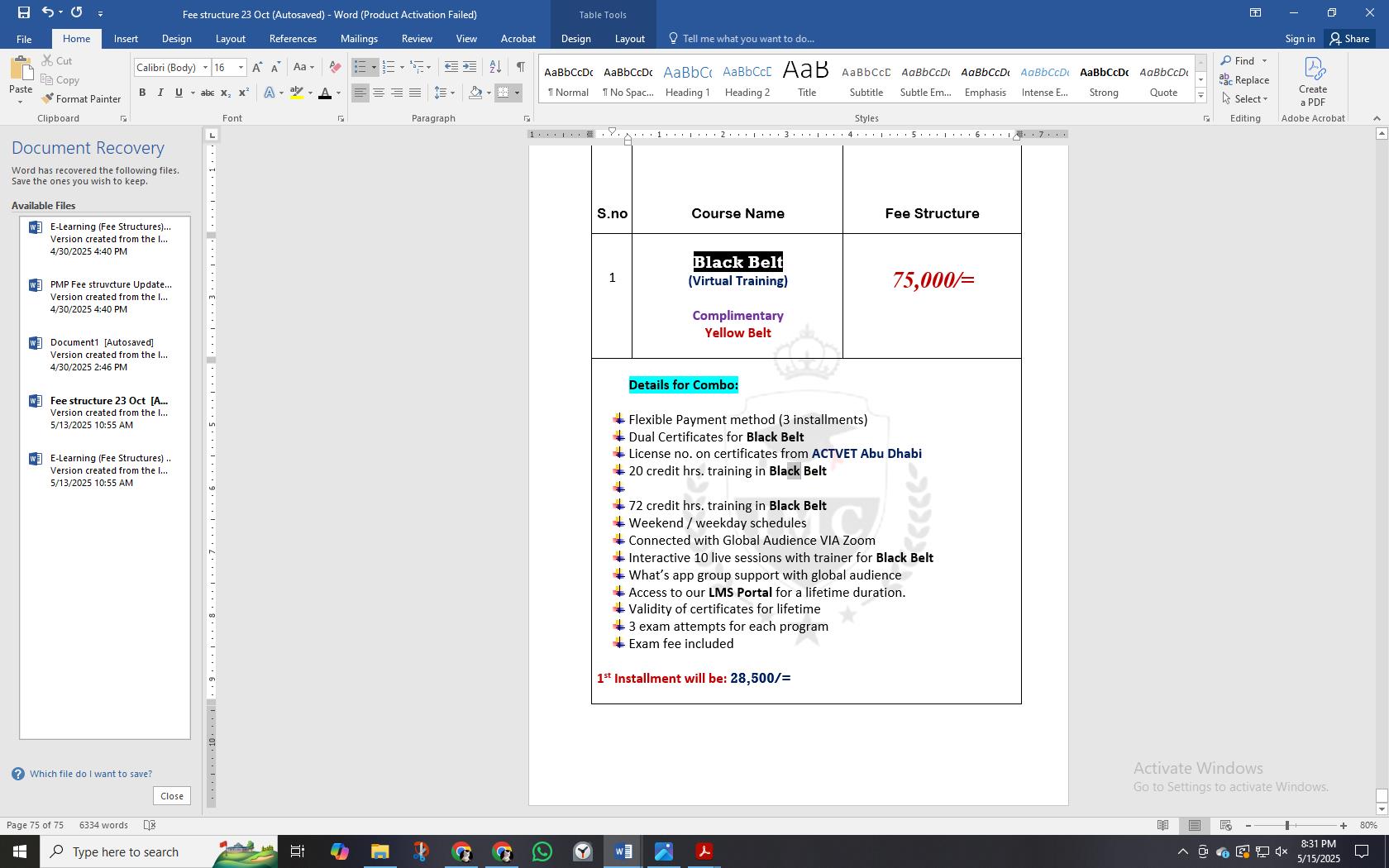Adjust the zoom slider handle
This screenshot has width=1389, height=868.
point(1287,825)
